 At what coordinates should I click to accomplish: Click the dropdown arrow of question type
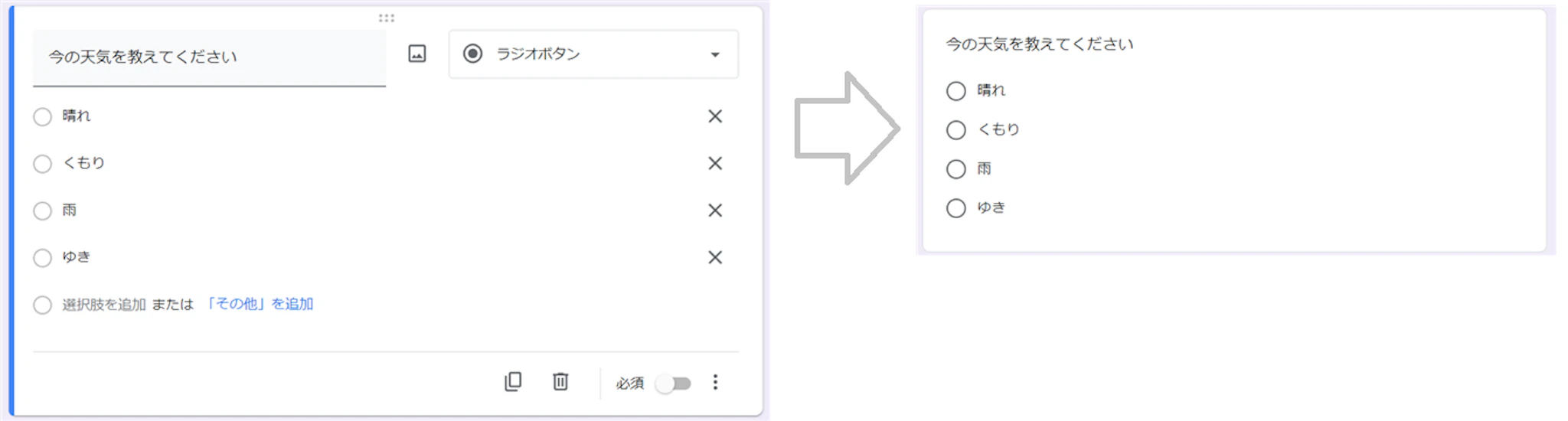click(715, 54)
